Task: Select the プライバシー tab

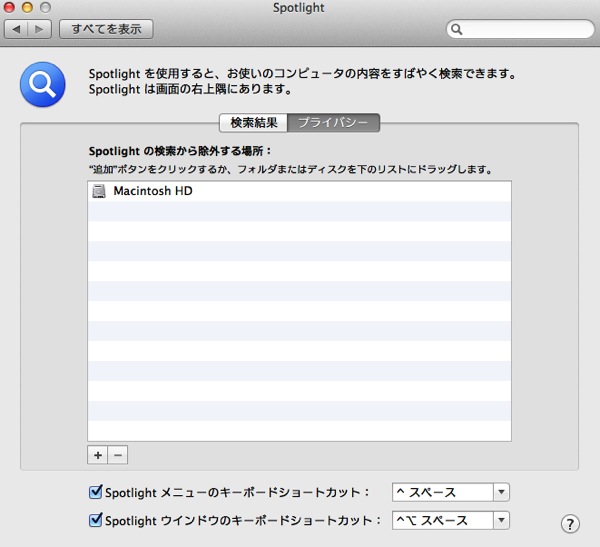Action: click(x=333, y=123)
